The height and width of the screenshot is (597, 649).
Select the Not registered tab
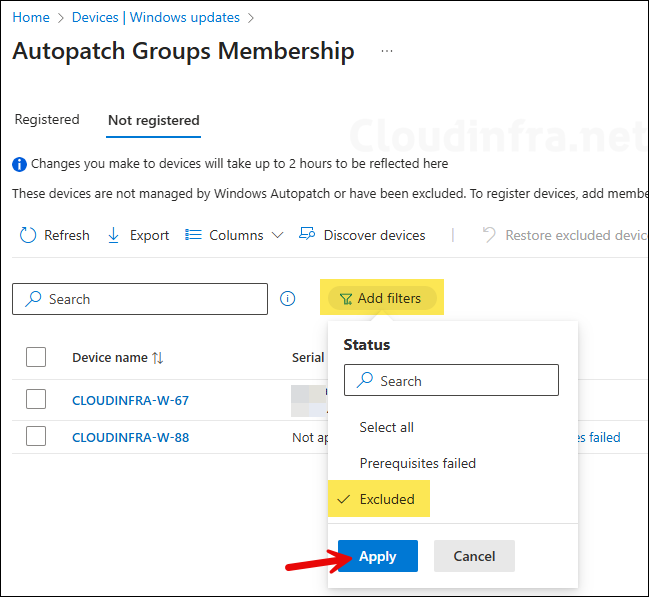[x=154, y=120]
